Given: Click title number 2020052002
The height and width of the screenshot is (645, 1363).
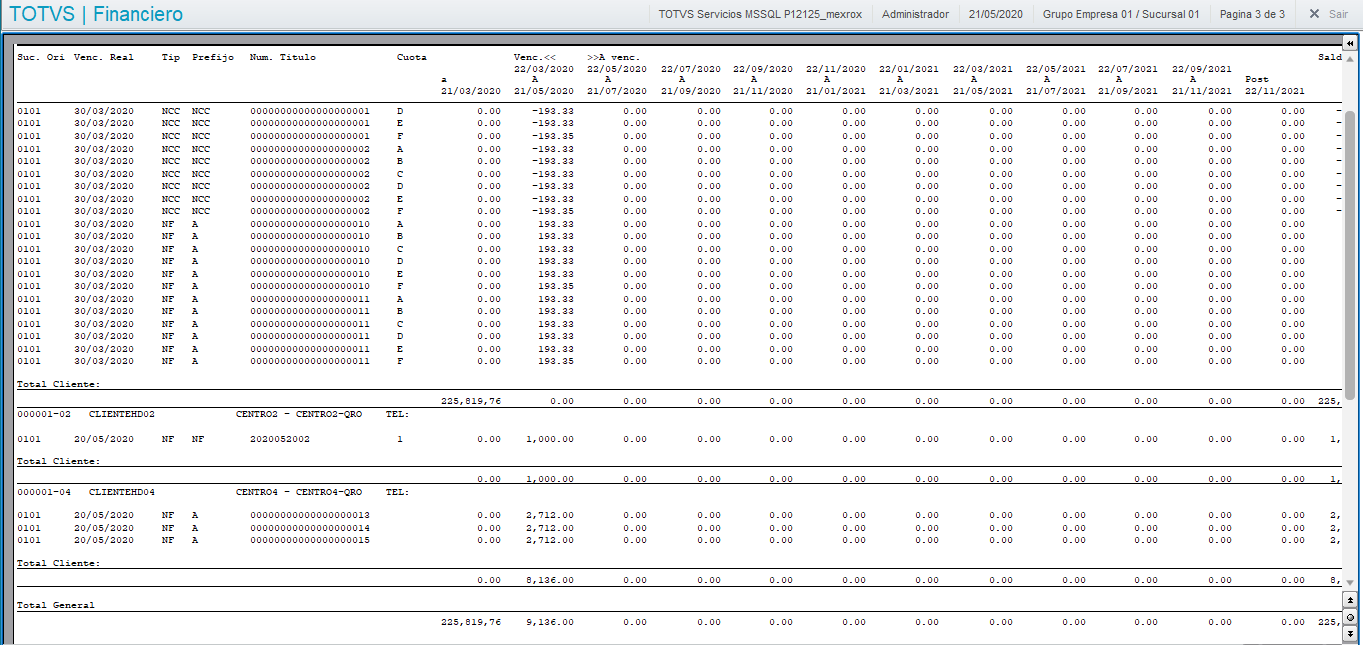Looking at the screenshot, I should pyautogui.click(x=280, y=439).
